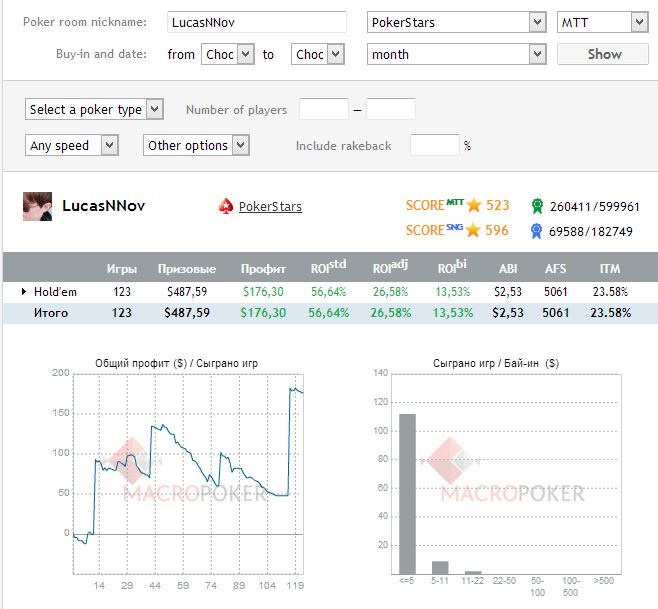Image resolution: width=658 pixels, height=609 pixels.
Task: Click the ROI adj column header
Action: tap(390, 267)
